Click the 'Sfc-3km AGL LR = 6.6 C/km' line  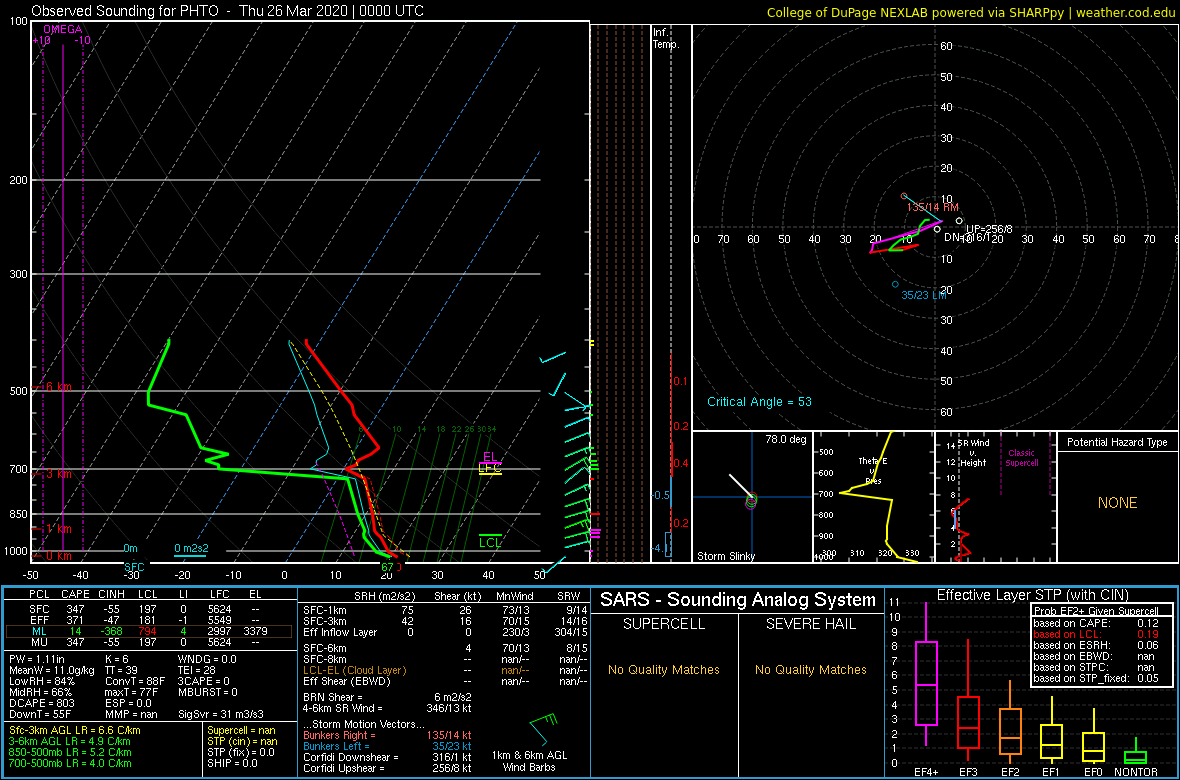click(x=75, y=731)
